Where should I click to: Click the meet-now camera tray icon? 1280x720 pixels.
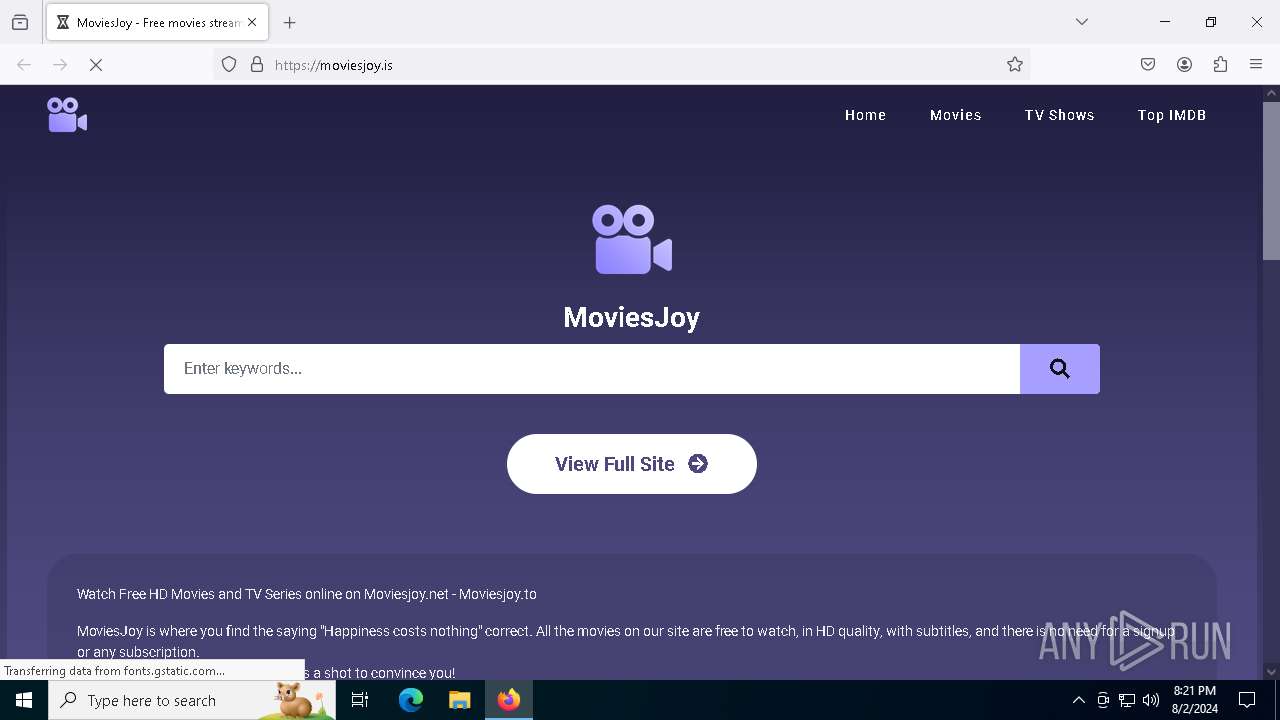coord(1103,700)
